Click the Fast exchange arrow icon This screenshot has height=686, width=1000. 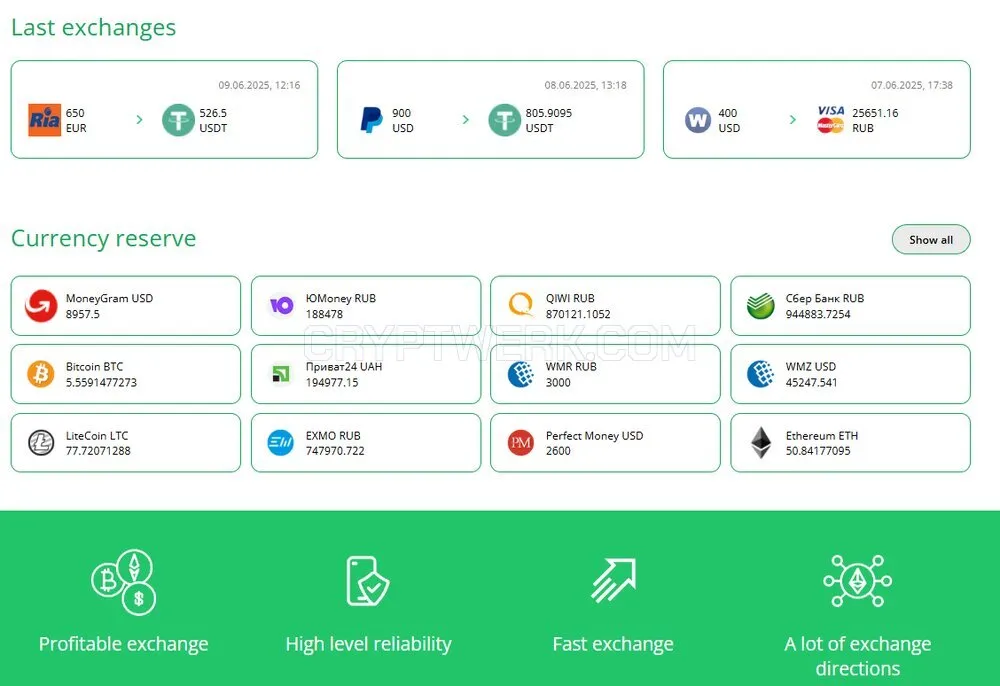coord(614,580)
